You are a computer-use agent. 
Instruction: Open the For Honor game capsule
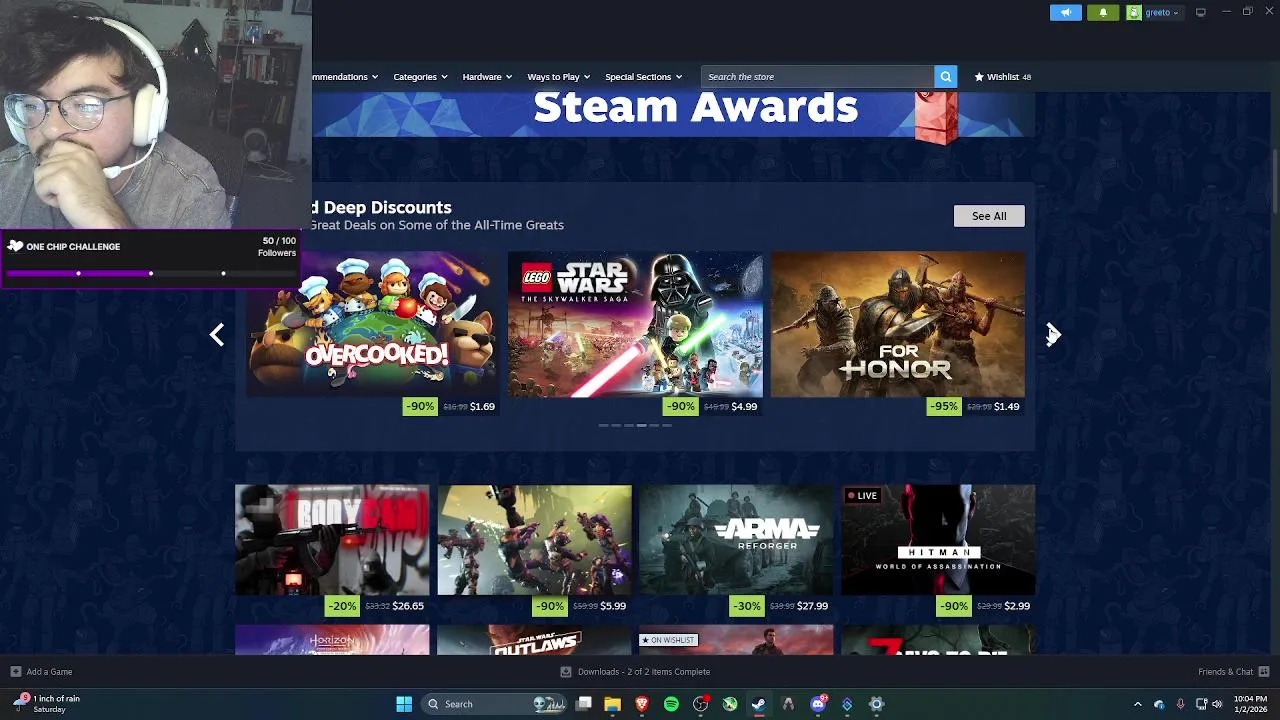[898, 324]
